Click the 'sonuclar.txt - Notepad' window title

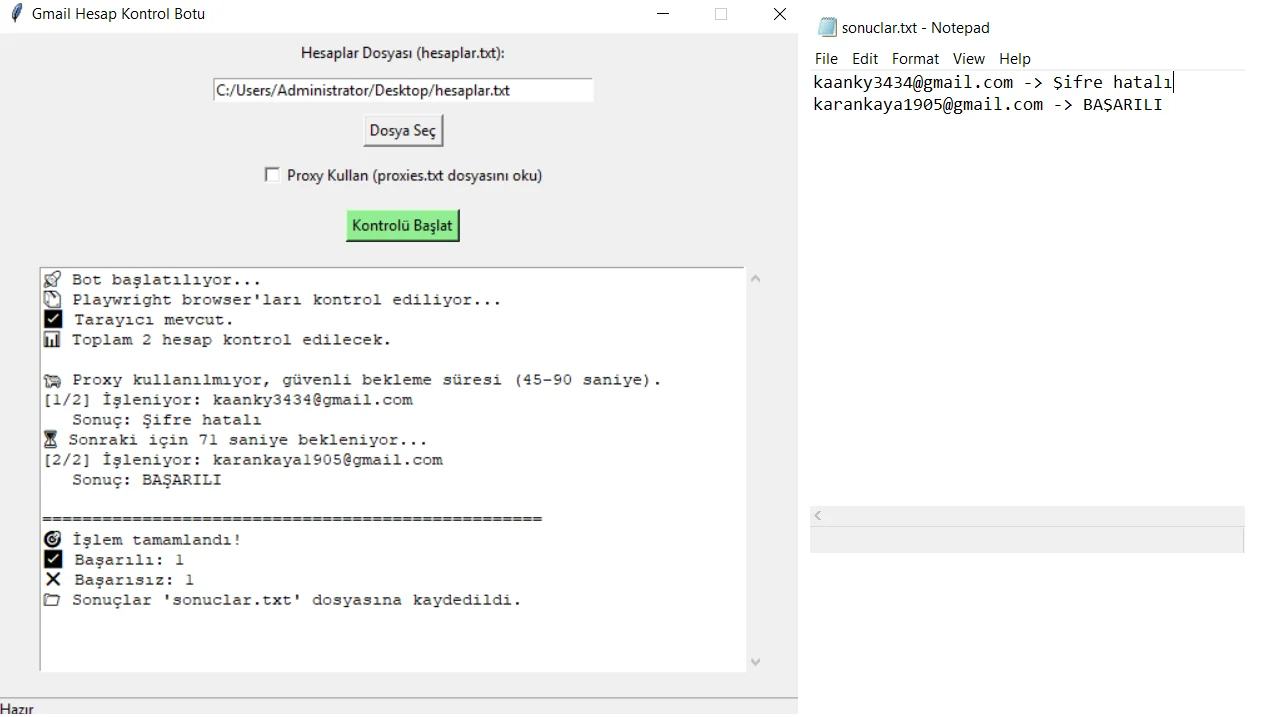[916, 27]
